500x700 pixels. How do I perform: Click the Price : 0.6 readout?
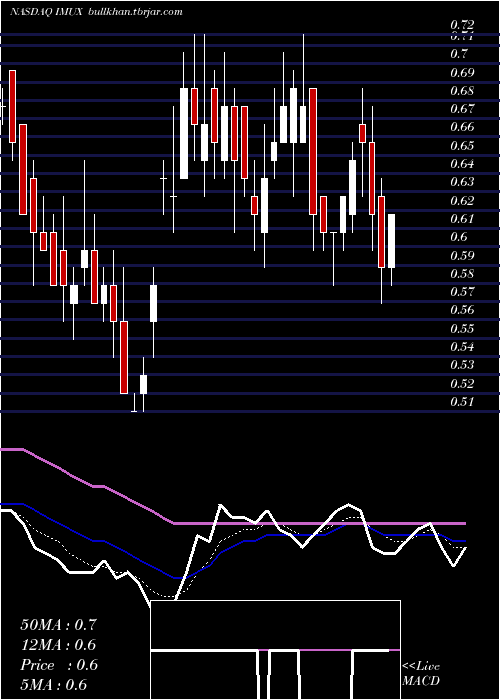click(x=58, y=665)
